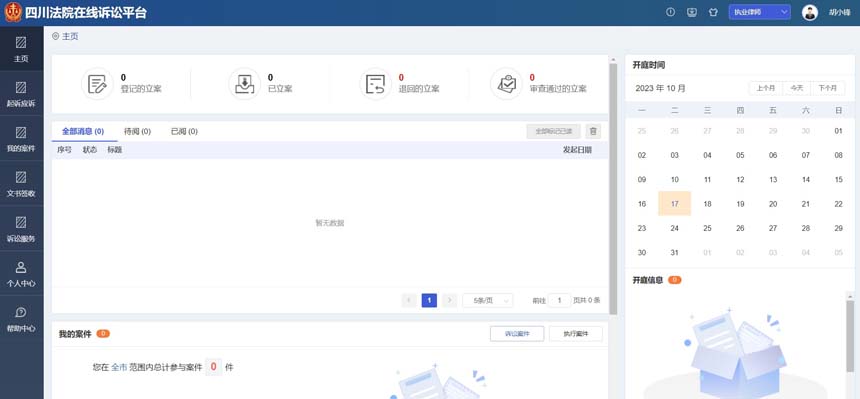Go to previous month 上个月
Screen dimensions: 860x399
(x=766, y=88)
